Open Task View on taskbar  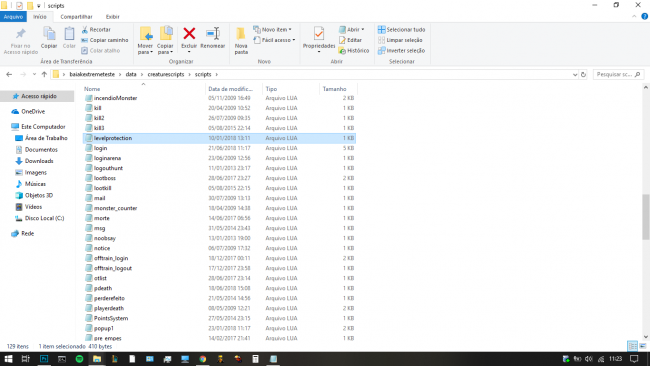point(25,359)
